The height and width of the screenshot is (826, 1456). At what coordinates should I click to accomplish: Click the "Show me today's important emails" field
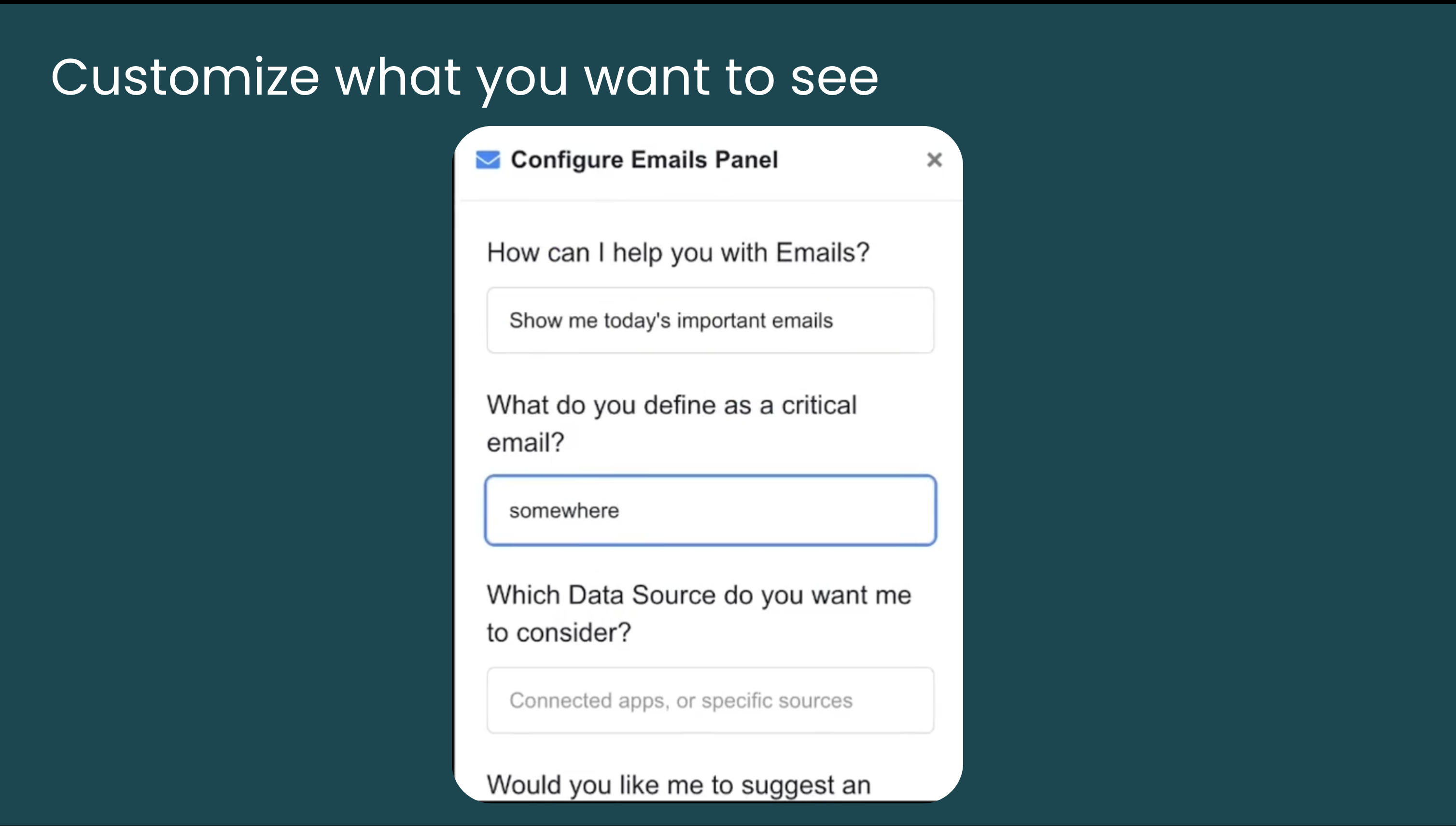[x=710, y=321]
